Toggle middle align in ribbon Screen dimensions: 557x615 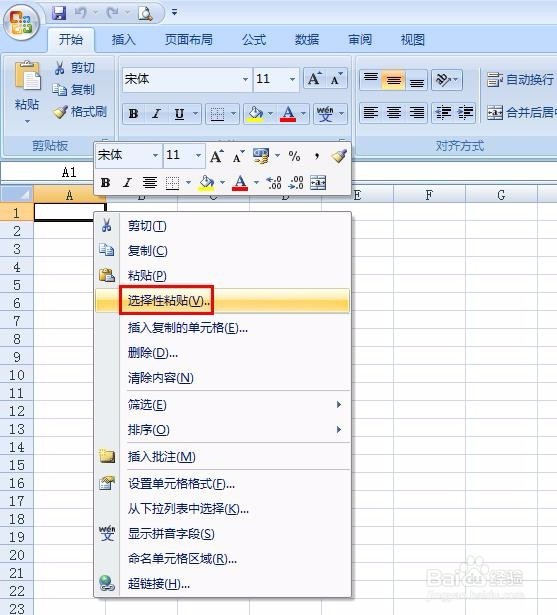393,80
